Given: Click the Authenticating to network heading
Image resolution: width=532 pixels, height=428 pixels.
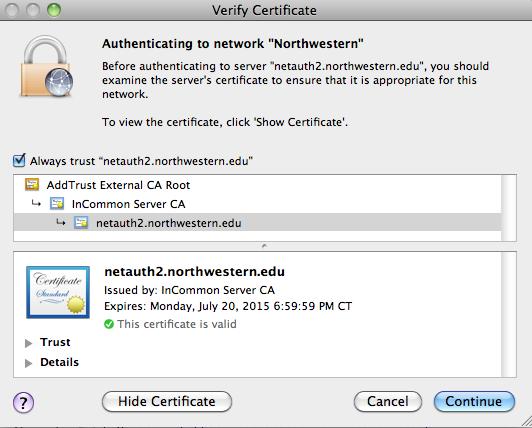Looking at the screenshot, I should point(233,44).
